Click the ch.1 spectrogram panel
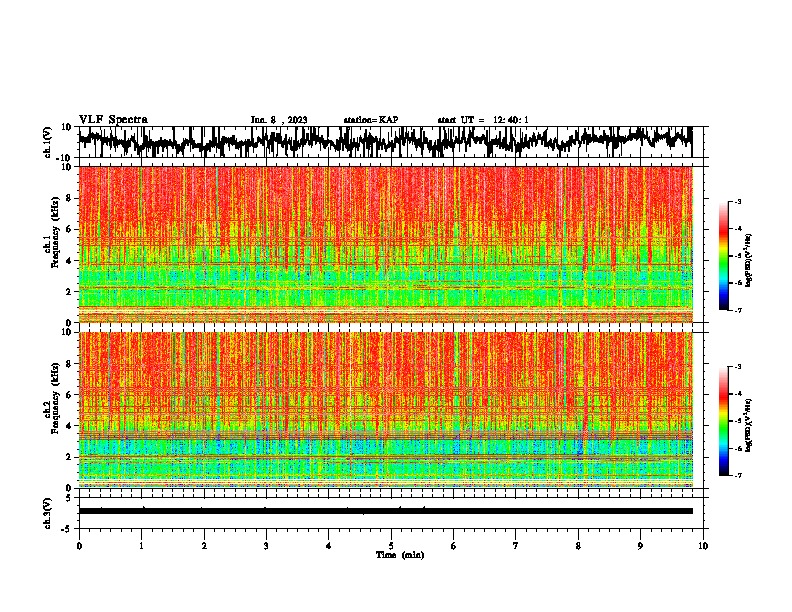792x612 pixels. point(385,244)
